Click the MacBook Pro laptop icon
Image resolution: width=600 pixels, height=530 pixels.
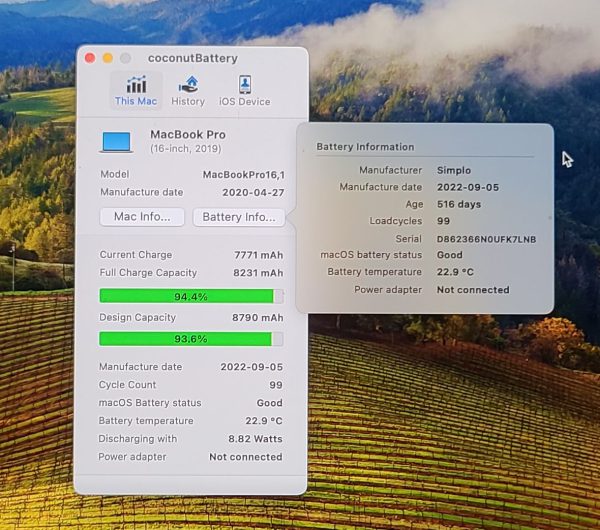pos(116,142)
